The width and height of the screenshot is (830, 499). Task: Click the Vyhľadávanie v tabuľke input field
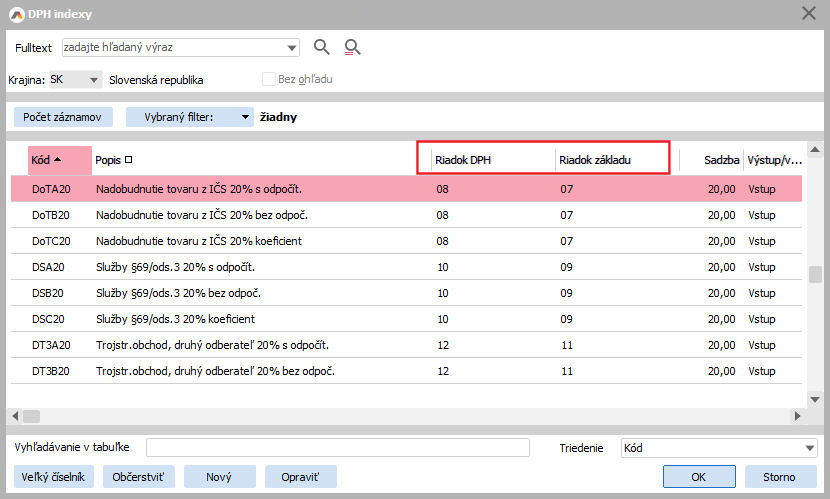(x=338, y=448)
